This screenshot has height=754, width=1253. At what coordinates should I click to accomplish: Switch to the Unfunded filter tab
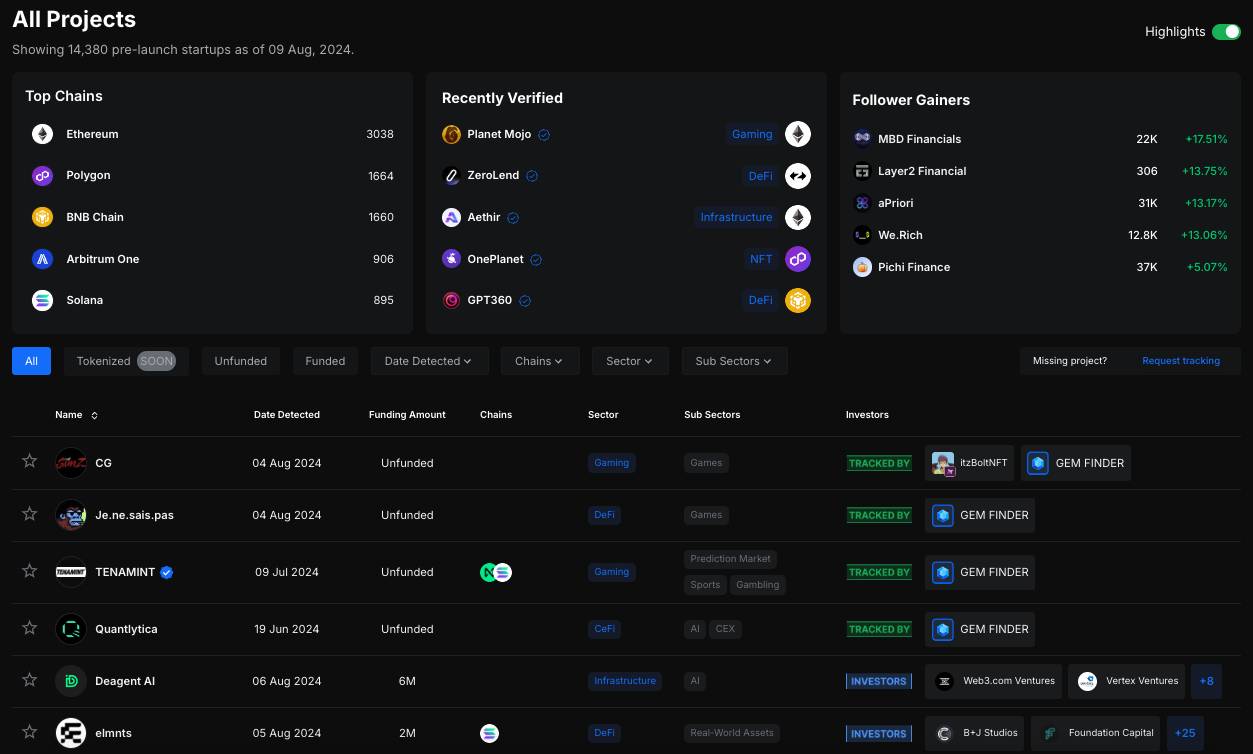point(241,361)
